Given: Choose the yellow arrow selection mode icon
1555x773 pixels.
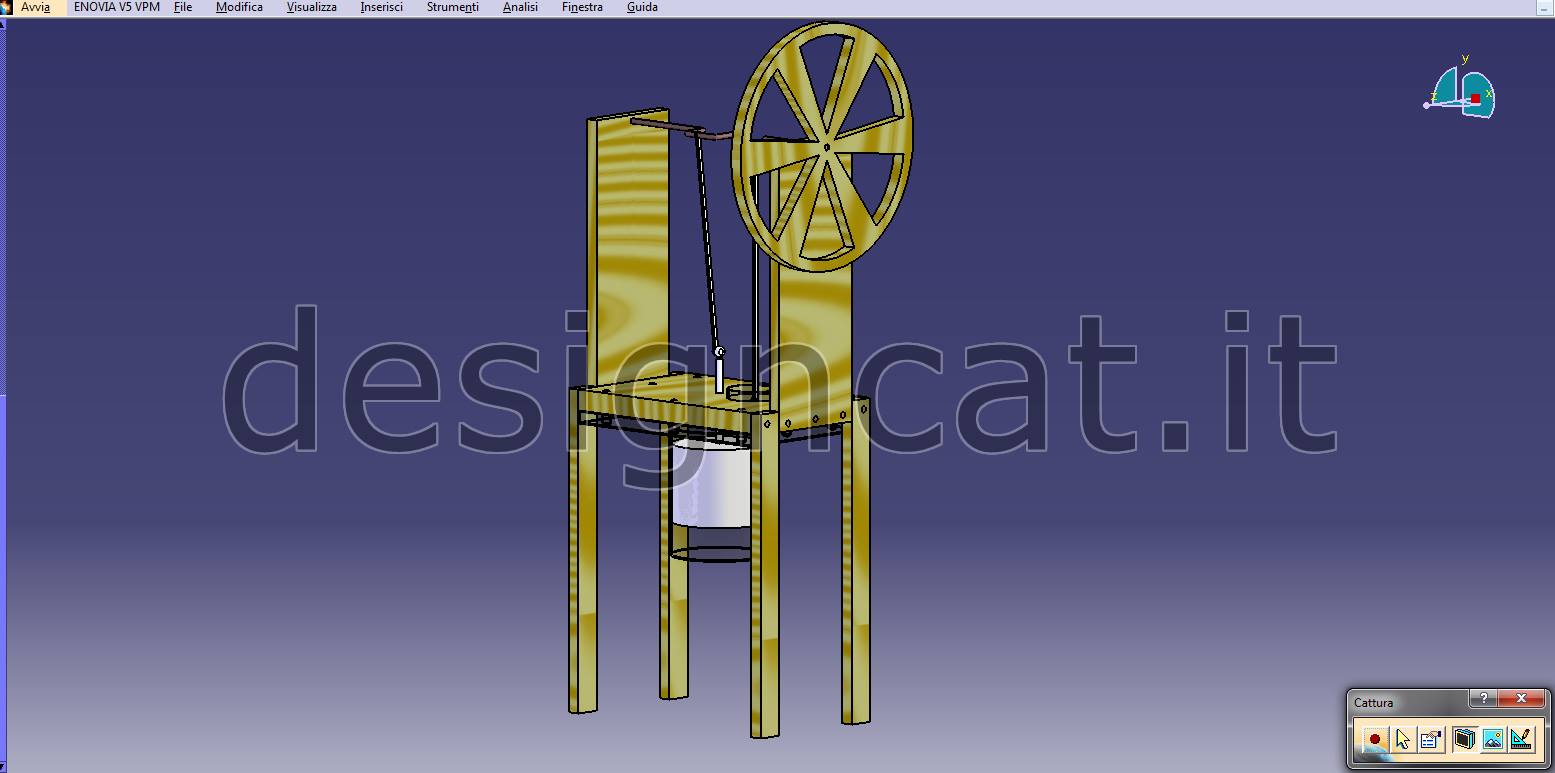Looking at the screenshot, I should (1403, 739).
